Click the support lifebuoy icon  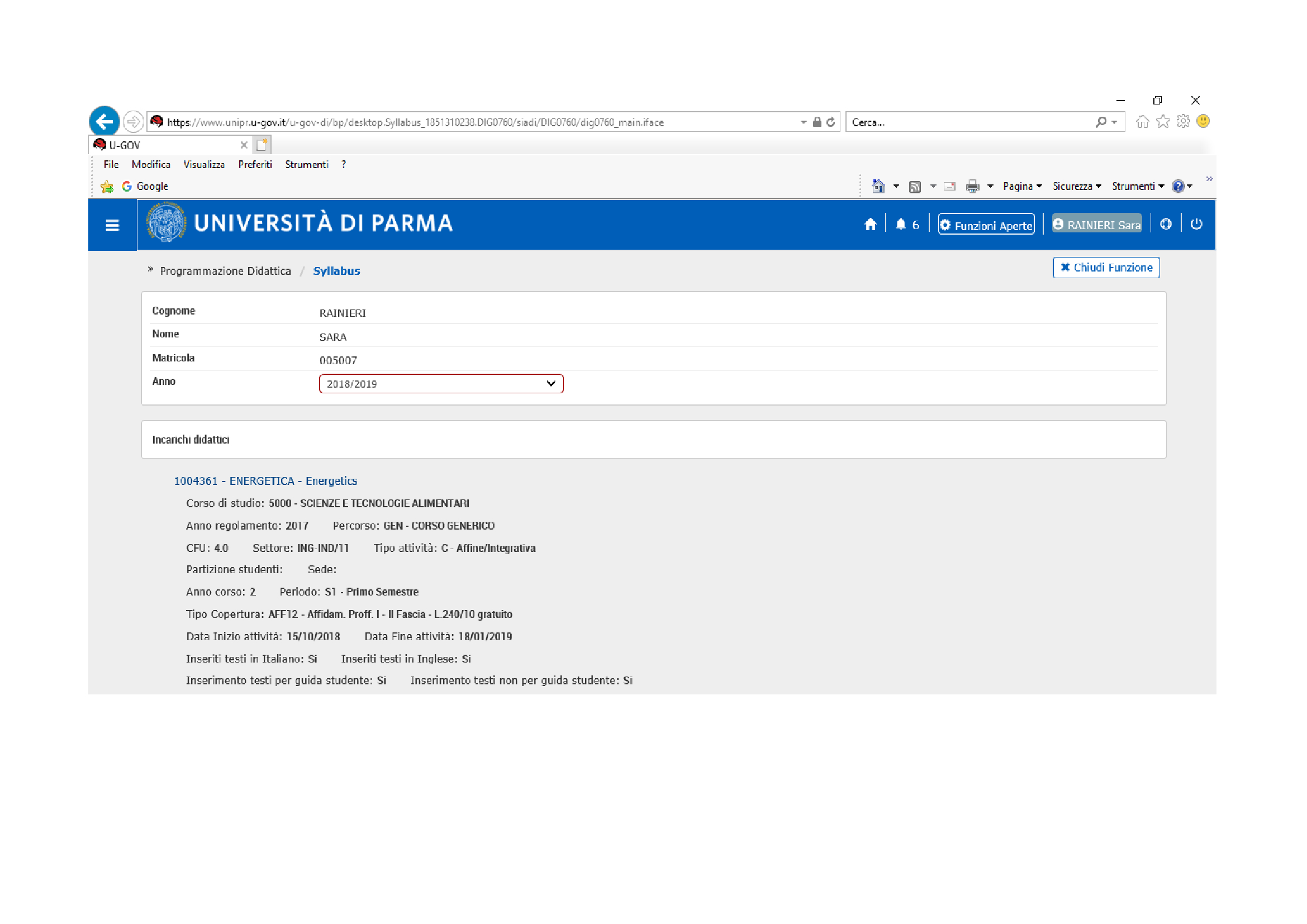pos(1166,224)
